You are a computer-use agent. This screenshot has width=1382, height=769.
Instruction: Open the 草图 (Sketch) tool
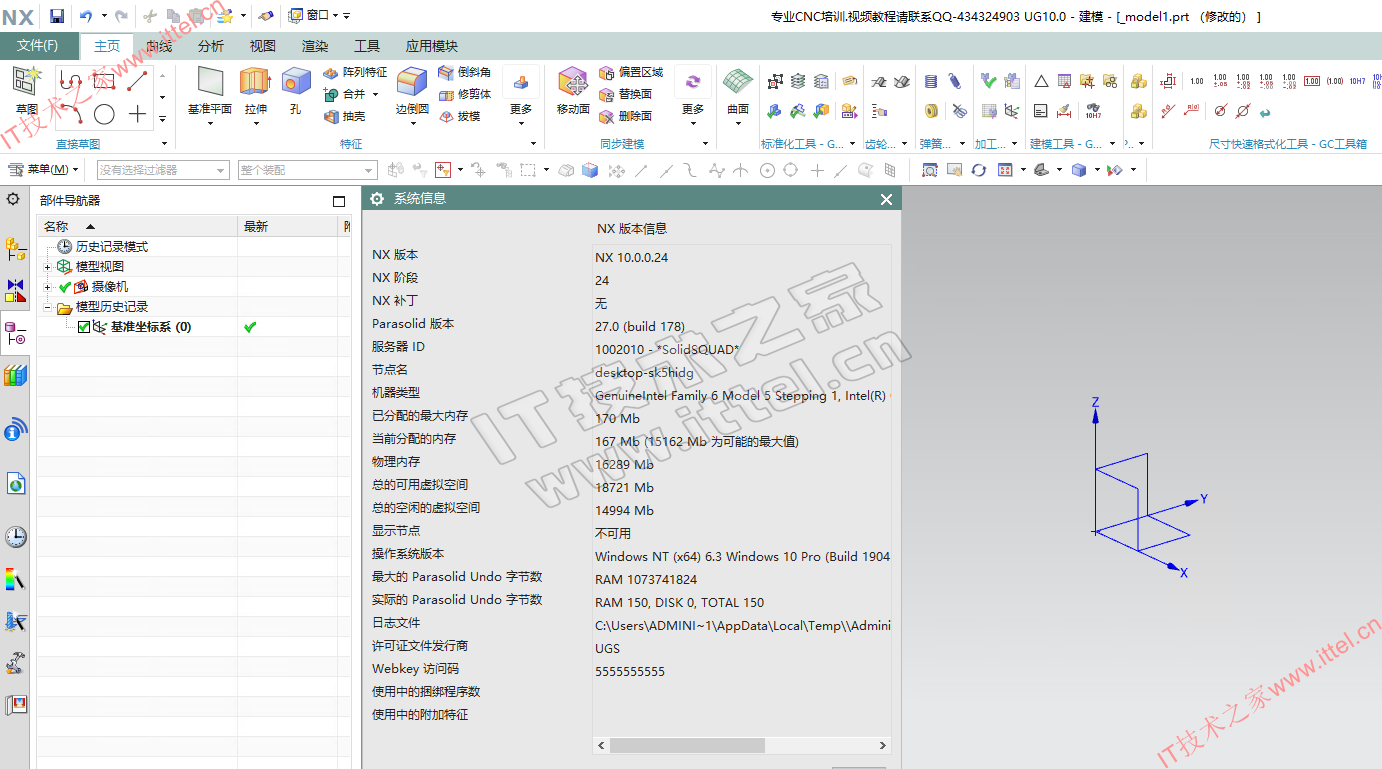(27, 91)
